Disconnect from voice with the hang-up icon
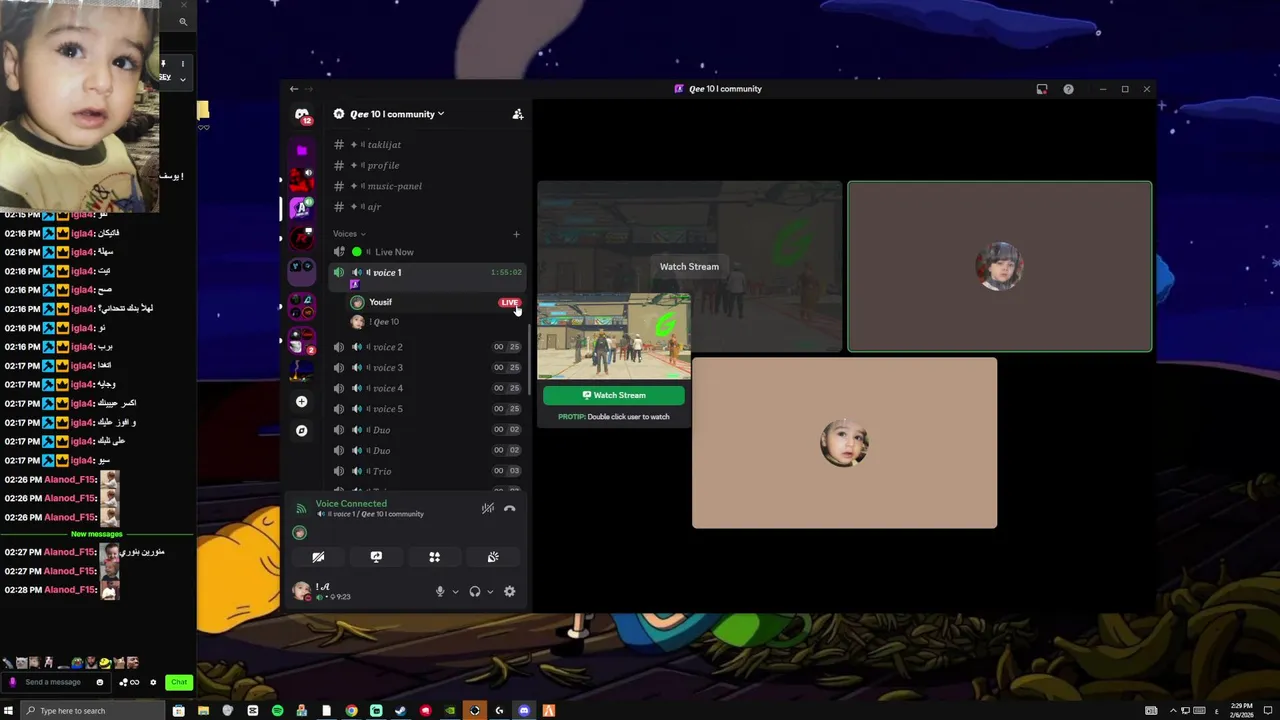Image resolution: width=1280 pixels, height=720 pixels. coord(510,508)
